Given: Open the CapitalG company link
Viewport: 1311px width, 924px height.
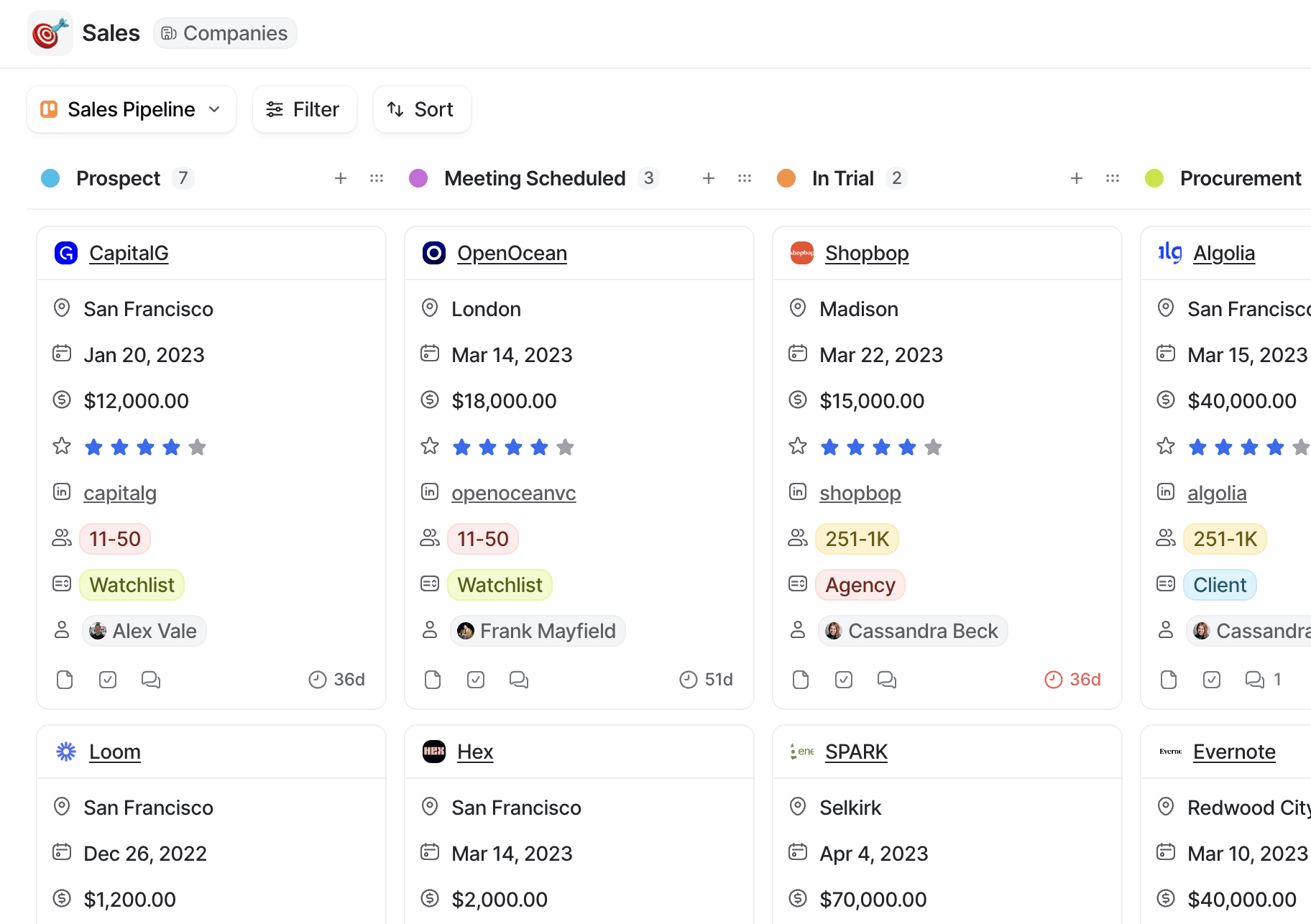Looking at the screenshot, I should 129,253.
